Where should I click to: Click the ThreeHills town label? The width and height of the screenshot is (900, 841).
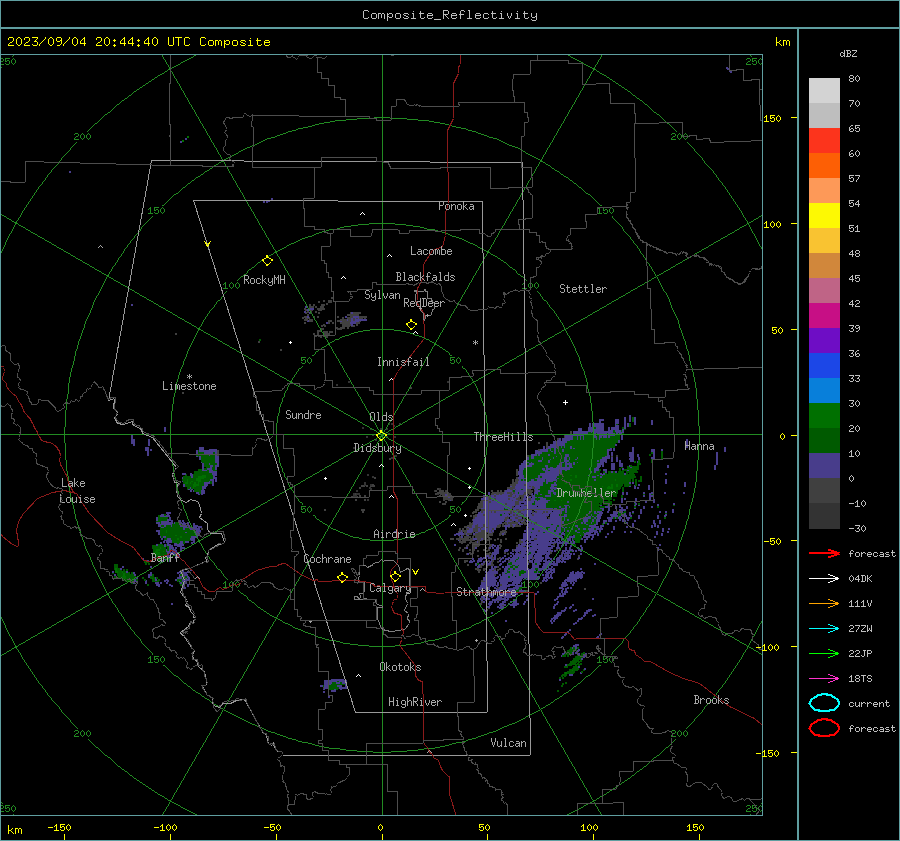503,437
